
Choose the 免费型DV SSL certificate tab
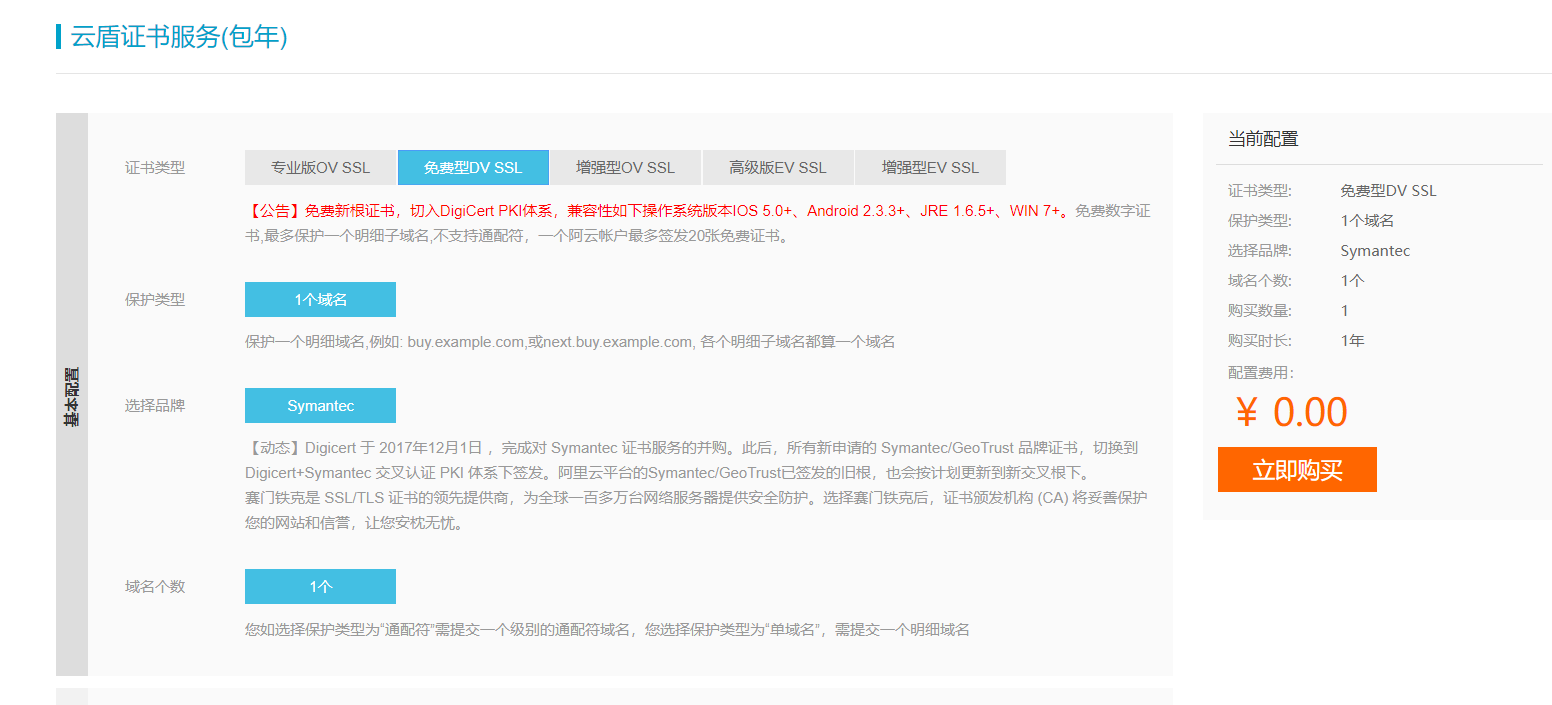(x=473, y=168)
